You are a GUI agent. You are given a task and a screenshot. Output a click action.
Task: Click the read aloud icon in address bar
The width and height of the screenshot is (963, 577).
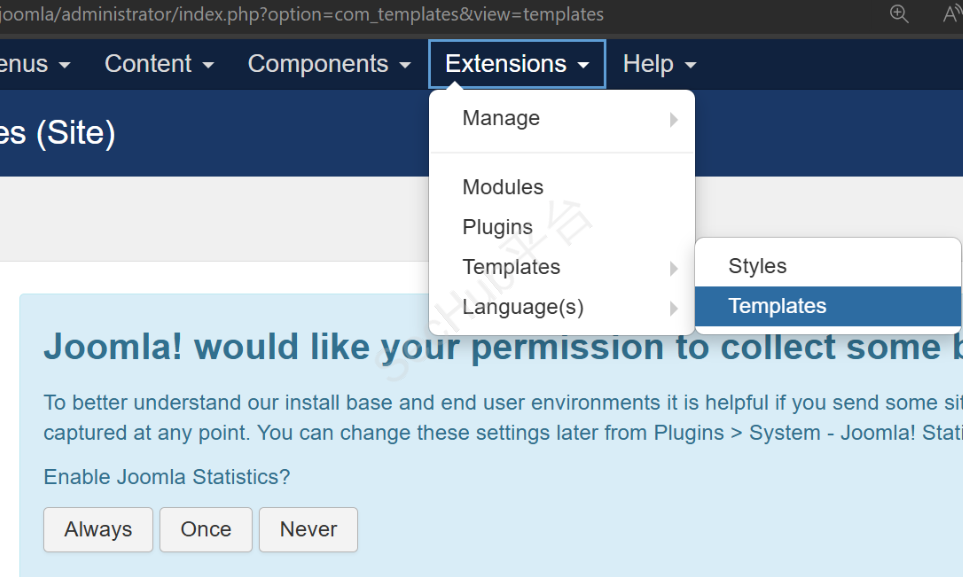(x=951, y=14)
